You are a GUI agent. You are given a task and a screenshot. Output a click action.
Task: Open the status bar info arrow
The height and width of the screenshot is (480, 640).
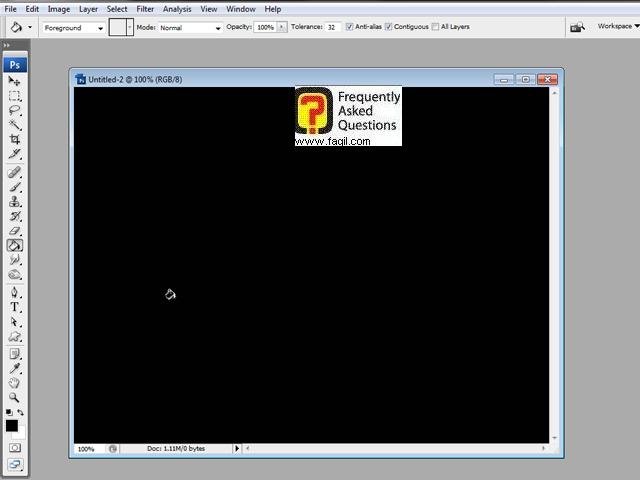coord(237,449)
